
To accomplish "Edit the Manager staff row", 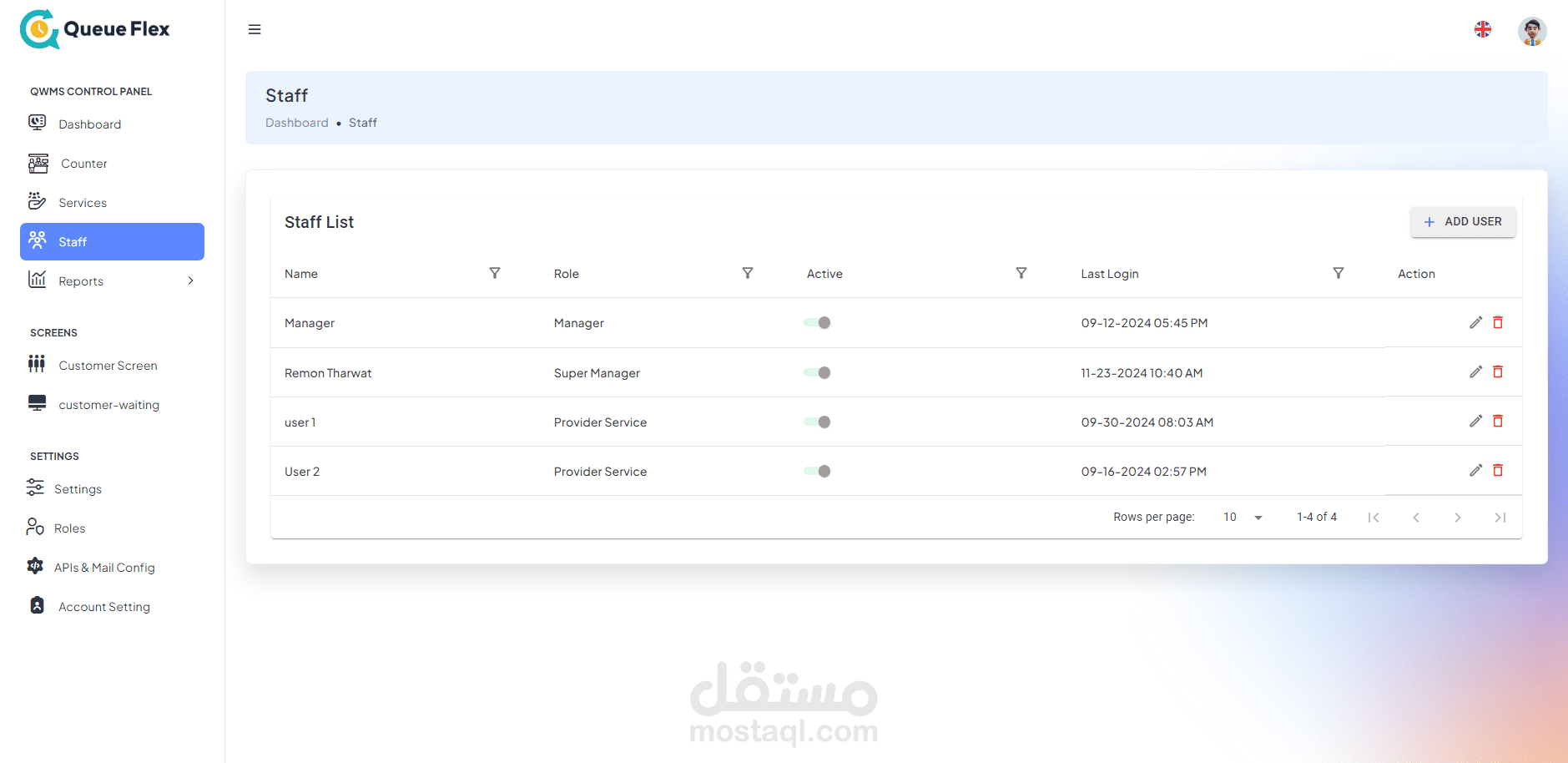I will pyautogui.click(x=1475, y=322).
